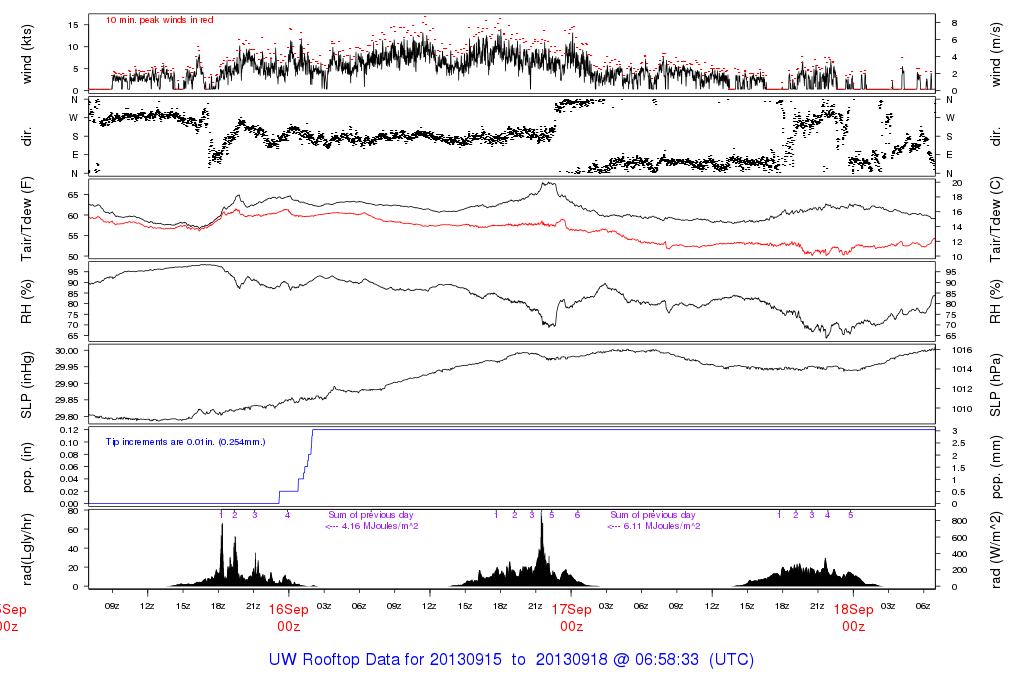Click the '55' tick on the Tair/Tdew F axis
Image resolution: width=1024 pixels, height=700 pixels.
[72, 236]
